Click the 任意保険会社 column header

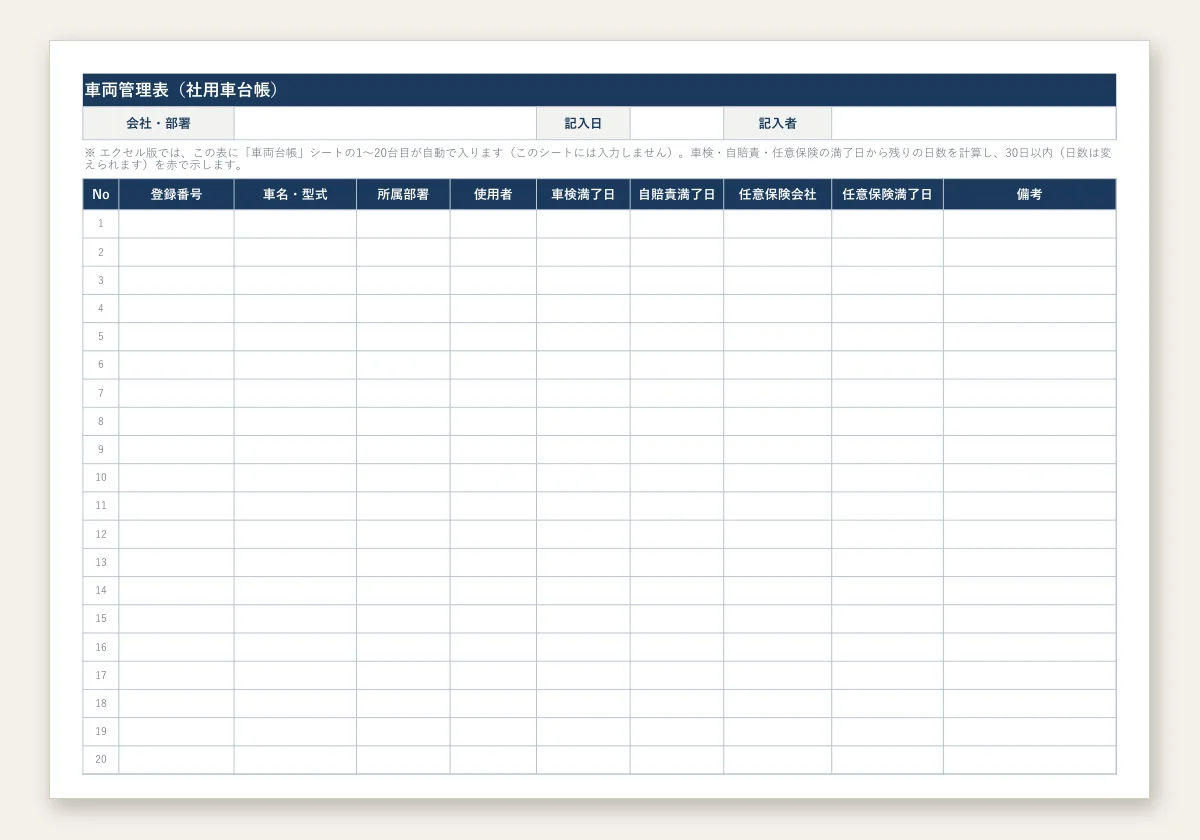[x=778, y=194]
